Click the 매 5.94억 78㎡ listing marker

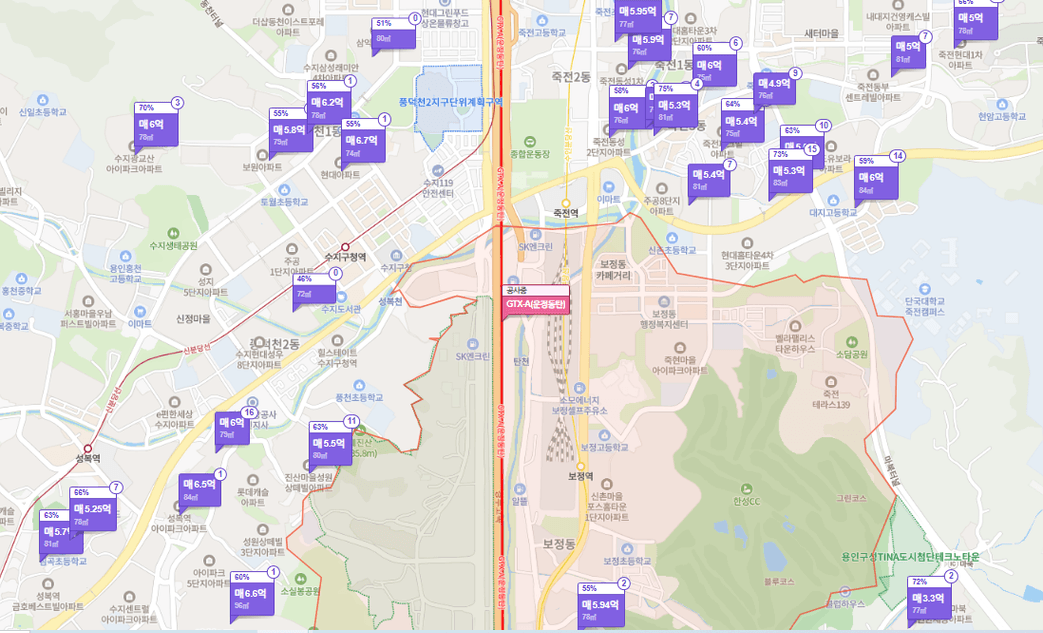pyautogui.click(x=601, y=605)
